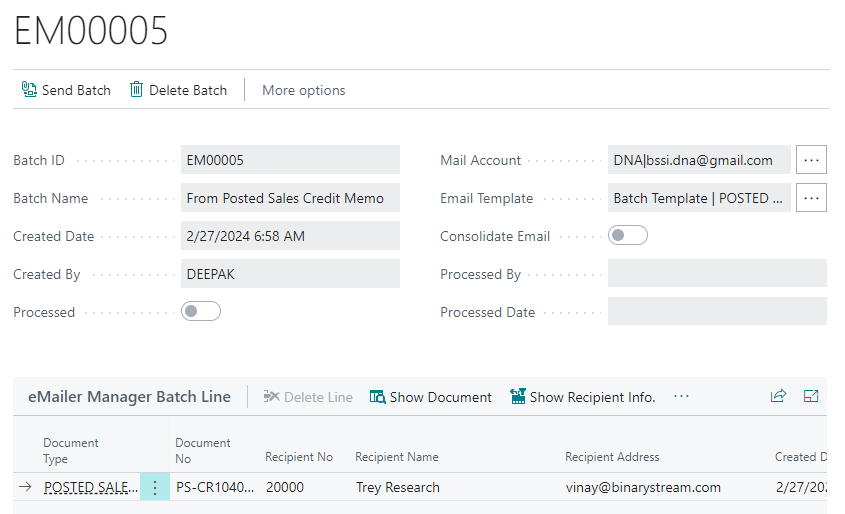Open Email Template lookup ellipsis button
The image size is (845, 514).
click(811, 198)
